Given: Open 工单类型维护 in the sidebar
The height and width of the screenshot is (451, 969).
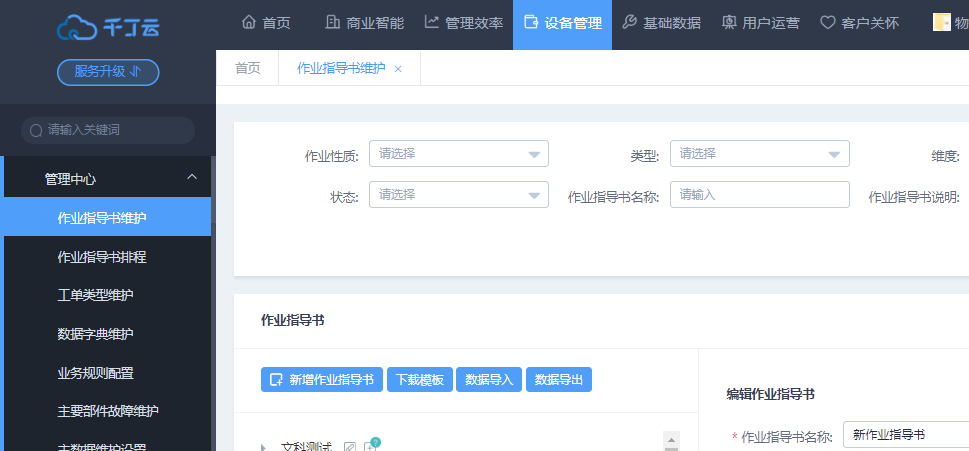Looking at the screenshot, I should tap(107, 295).
